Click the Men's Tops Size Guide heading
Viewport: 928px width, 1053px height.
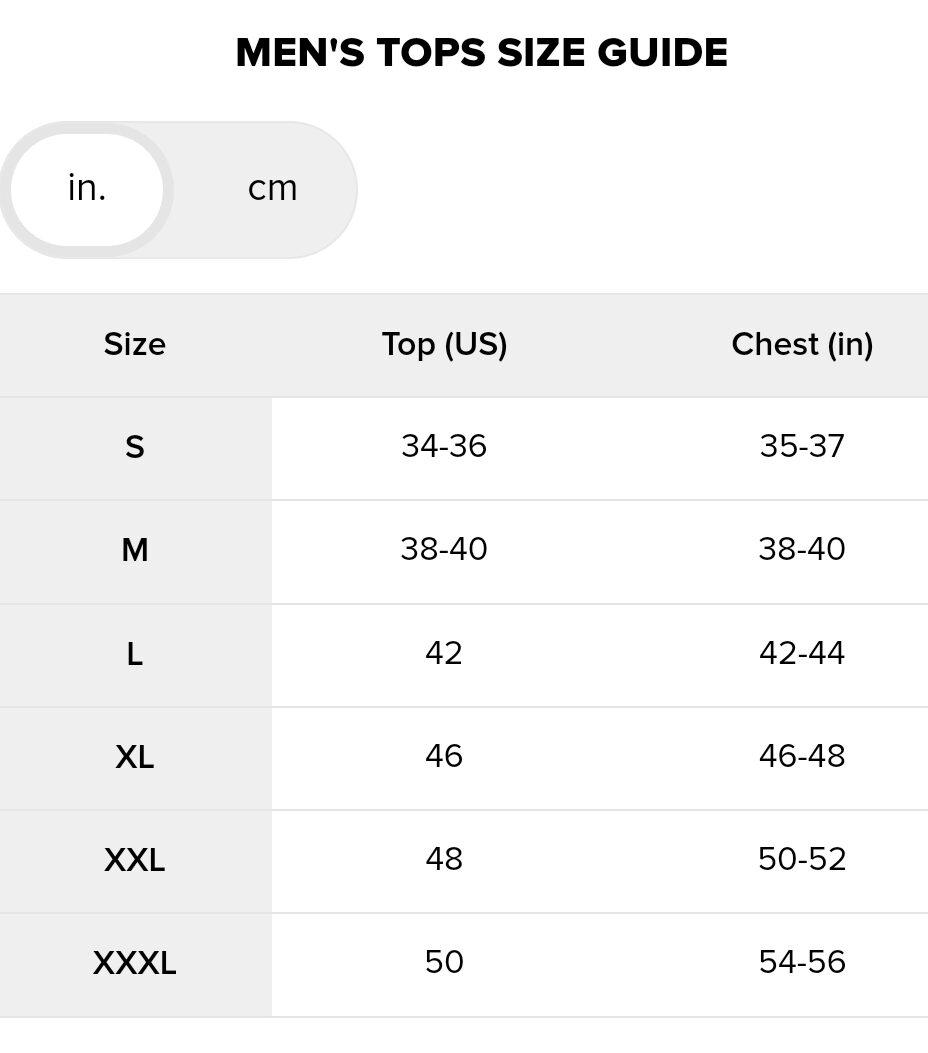point(481,53)
